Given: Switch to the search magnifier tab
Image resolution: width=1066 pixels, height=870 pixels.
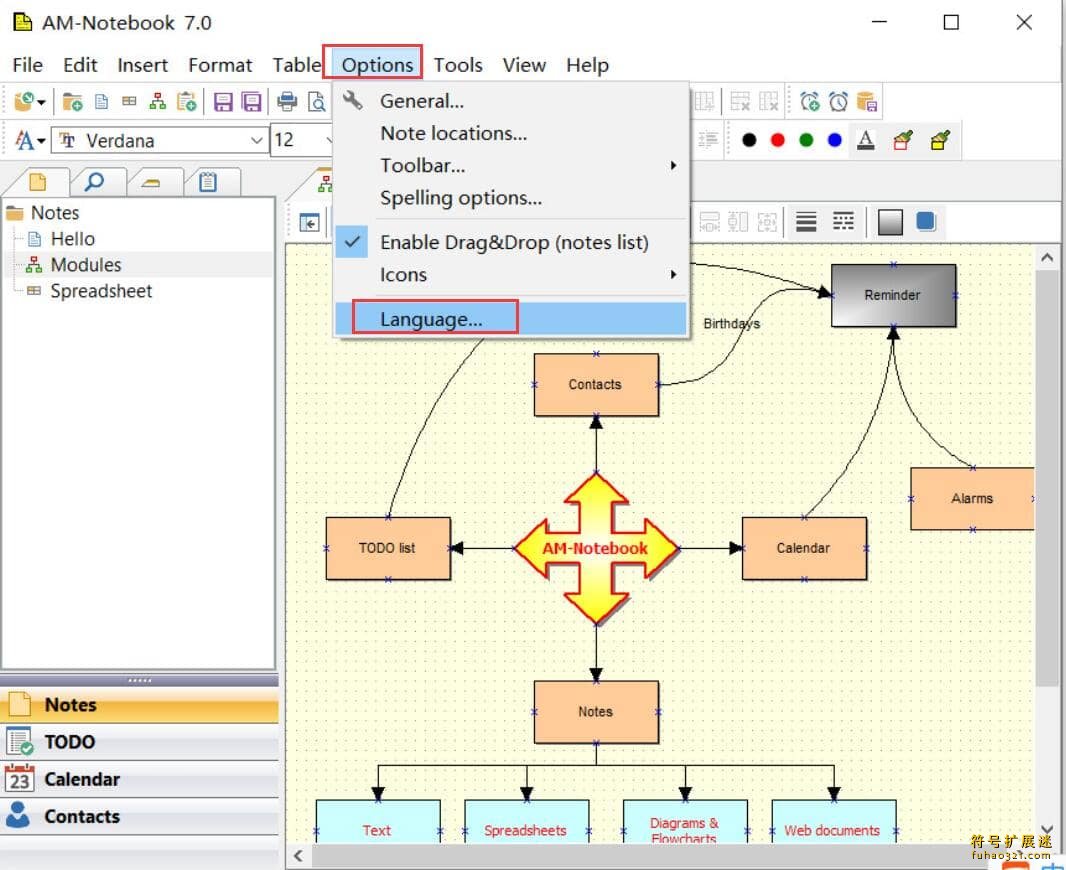Looking at the screenshot, I should (x=94, y=182).
